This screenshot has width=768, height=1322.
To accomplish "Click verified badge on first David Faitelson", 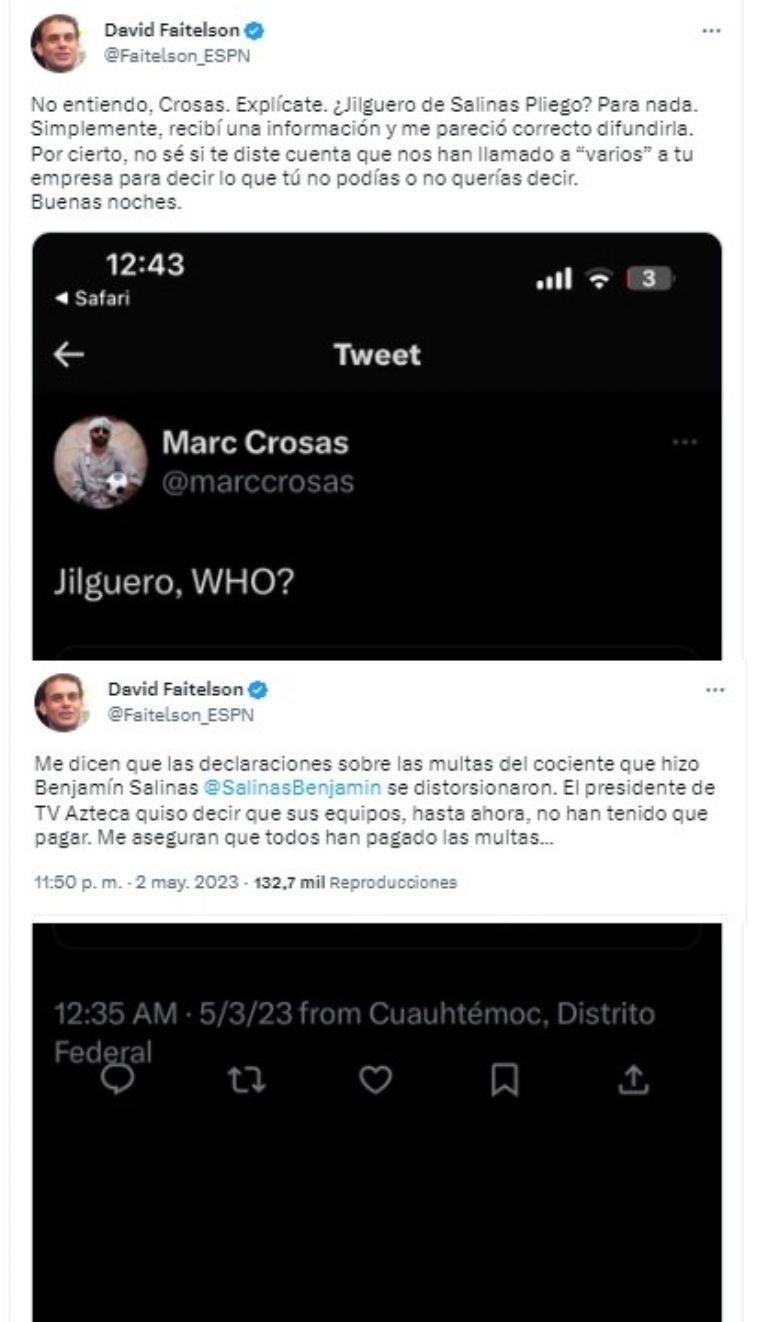I will tap(255, 31).
